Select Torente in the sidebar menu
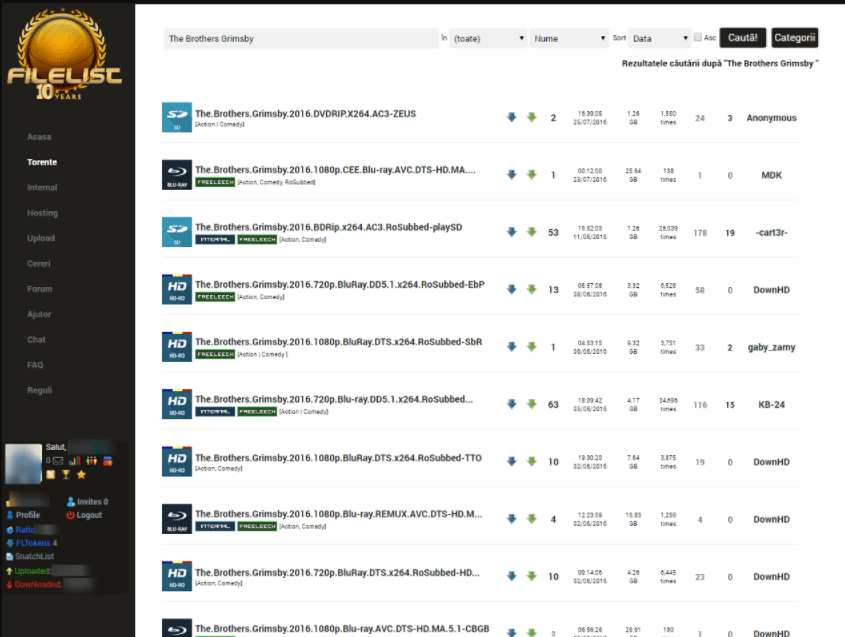 coord(42,162)
